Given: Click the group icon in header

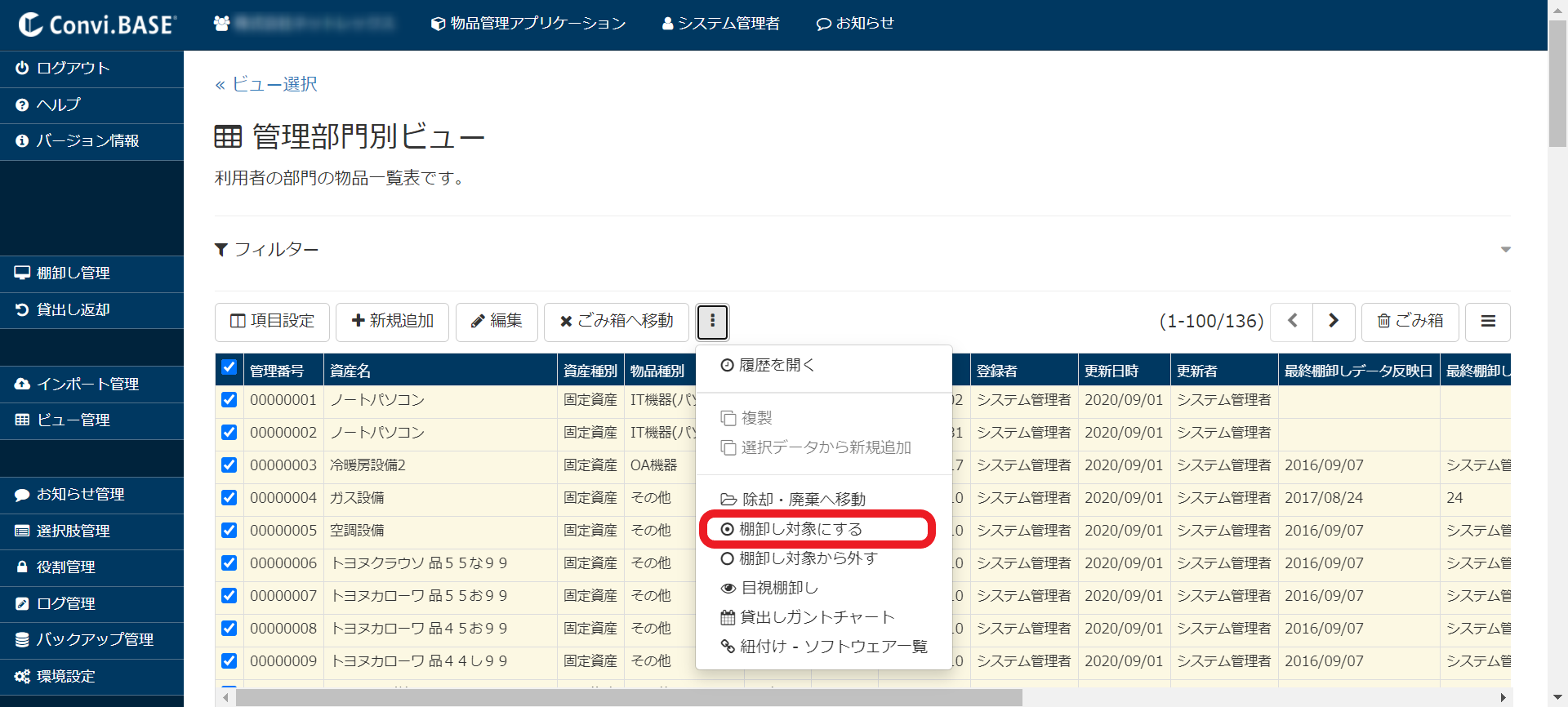Looking at the screenshot, I should pos(221,24).
